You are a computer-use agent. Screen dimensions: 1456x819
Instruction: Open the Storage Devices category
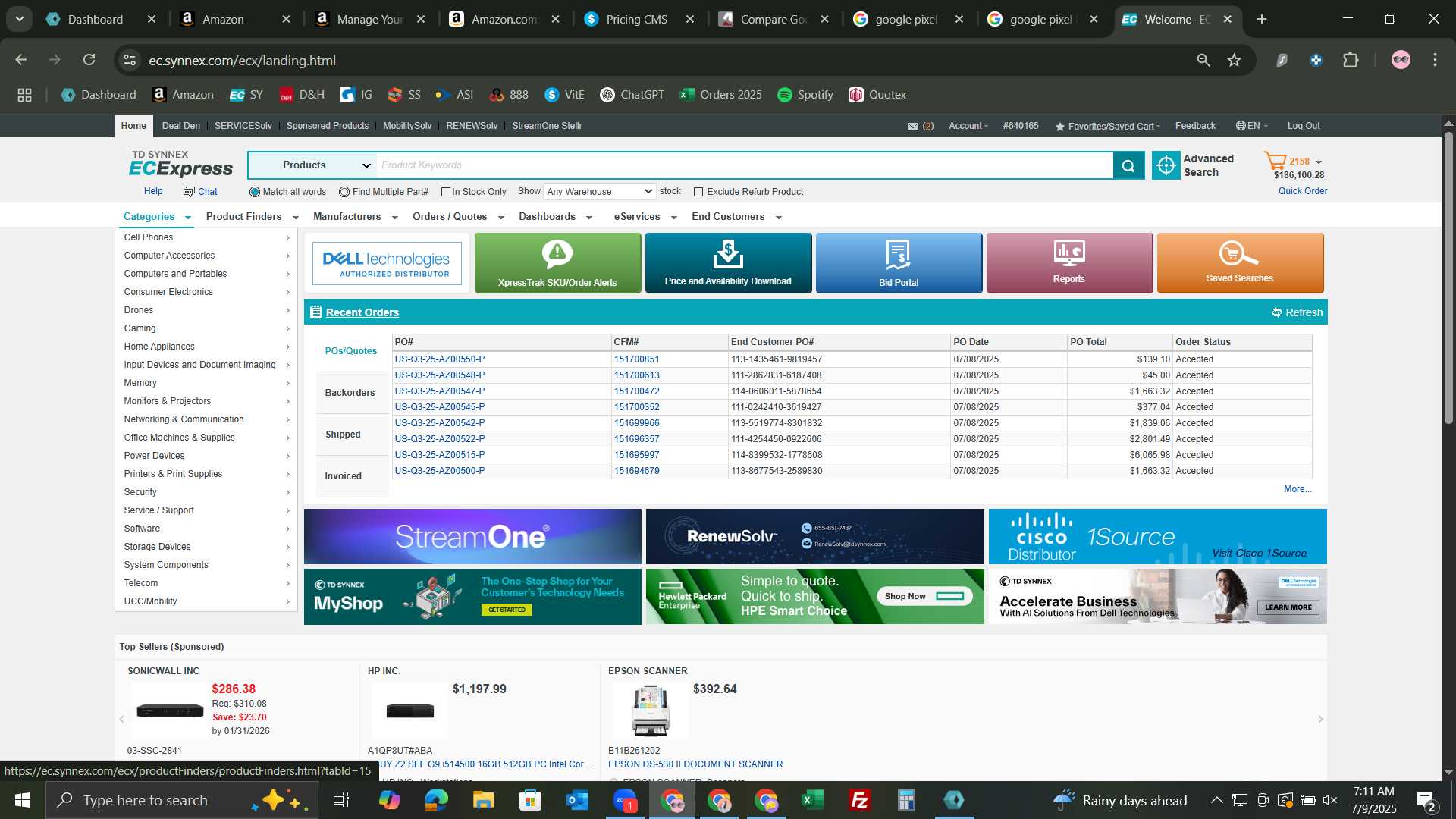point(206,547)
